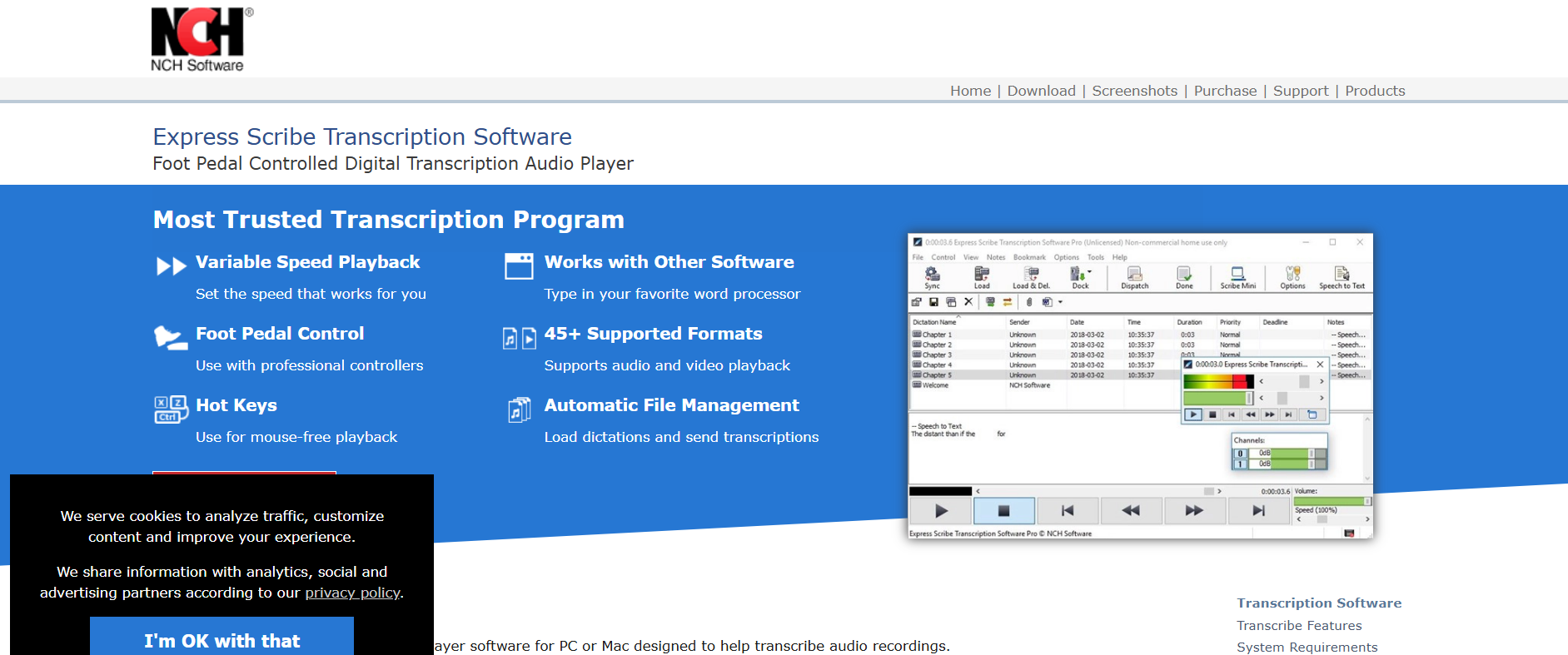The image size is (1568, 655).
Task: Select the Variable Speed Playback heading
Action: coord(307,262)
